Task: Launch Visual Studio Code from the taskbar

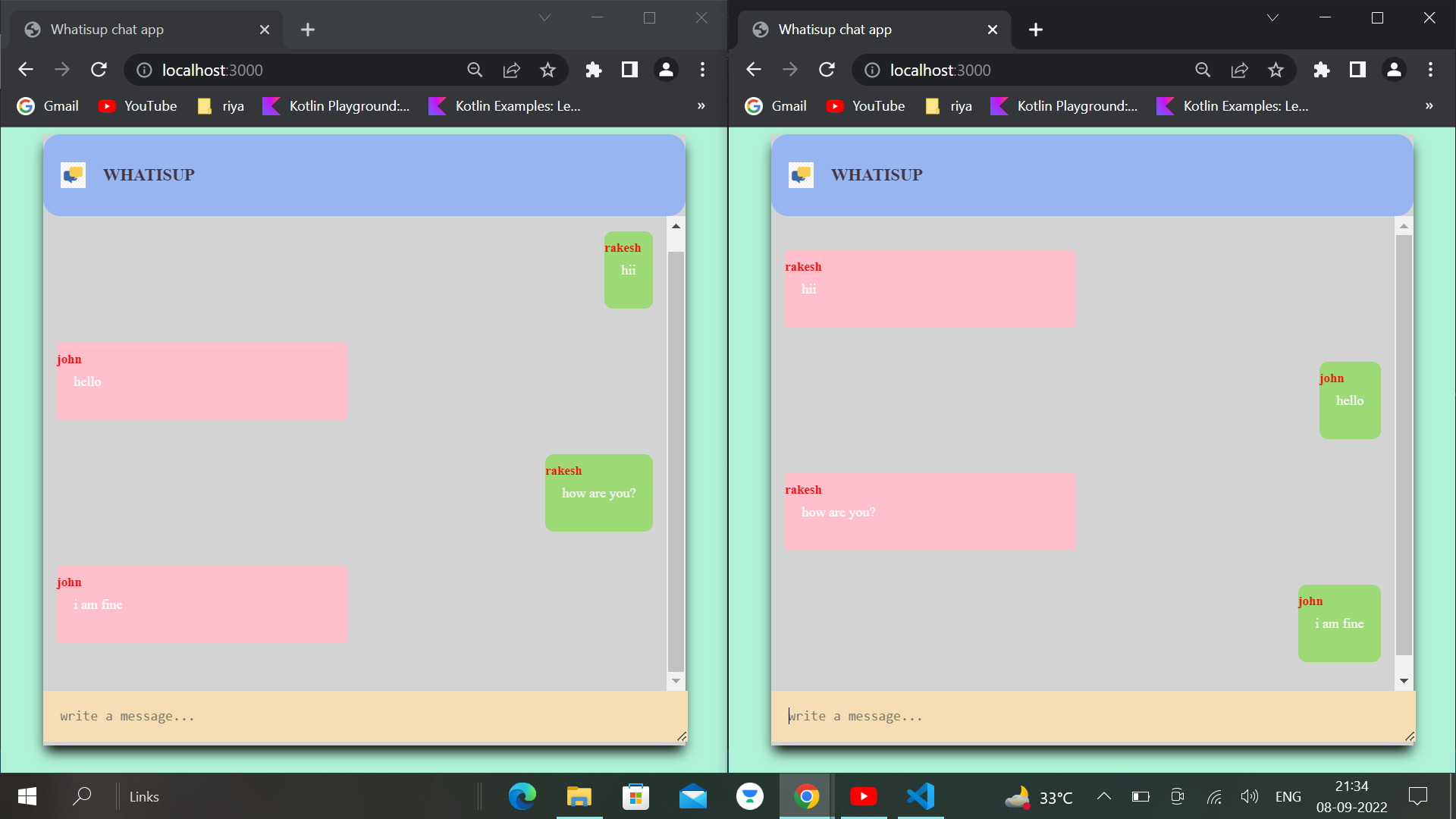Action: 920,796
